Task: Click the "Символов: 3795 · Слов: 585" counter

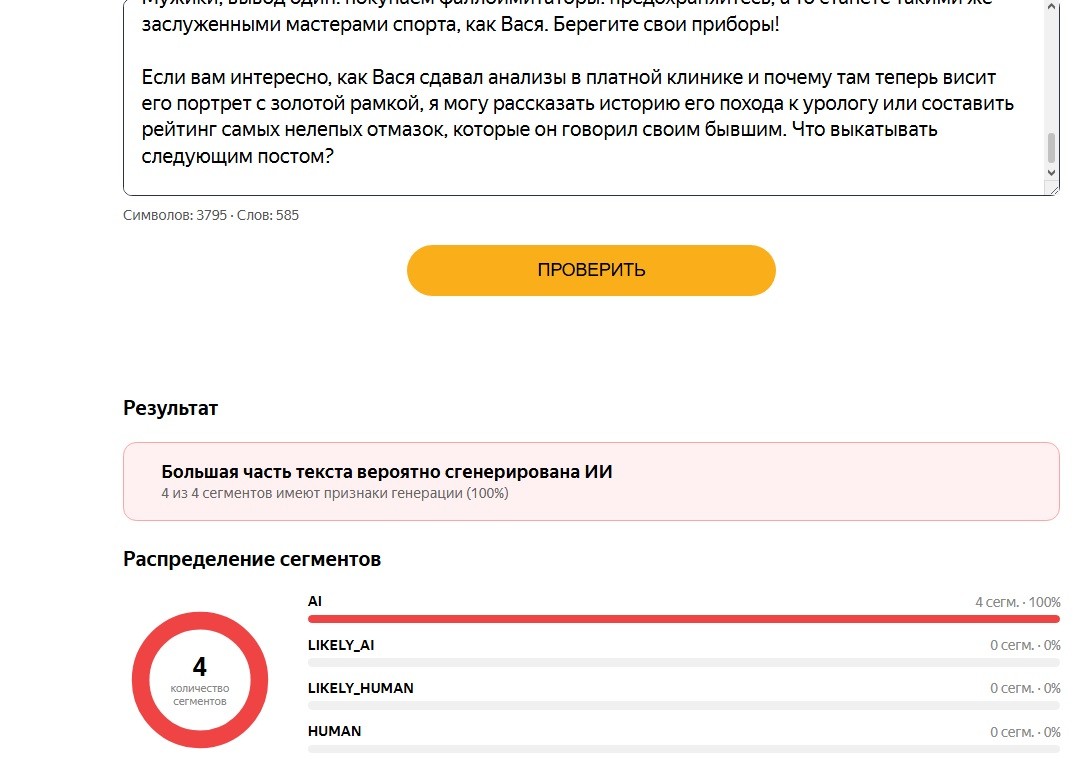Action: click(x=211, y=215)
